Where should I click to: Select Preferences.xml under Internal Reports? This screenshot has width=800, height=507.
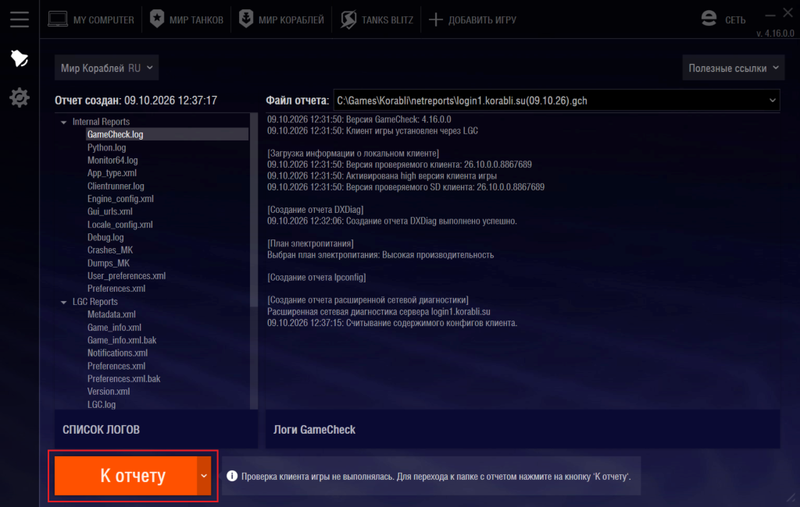pyautogui.click(x=116, y=289)
